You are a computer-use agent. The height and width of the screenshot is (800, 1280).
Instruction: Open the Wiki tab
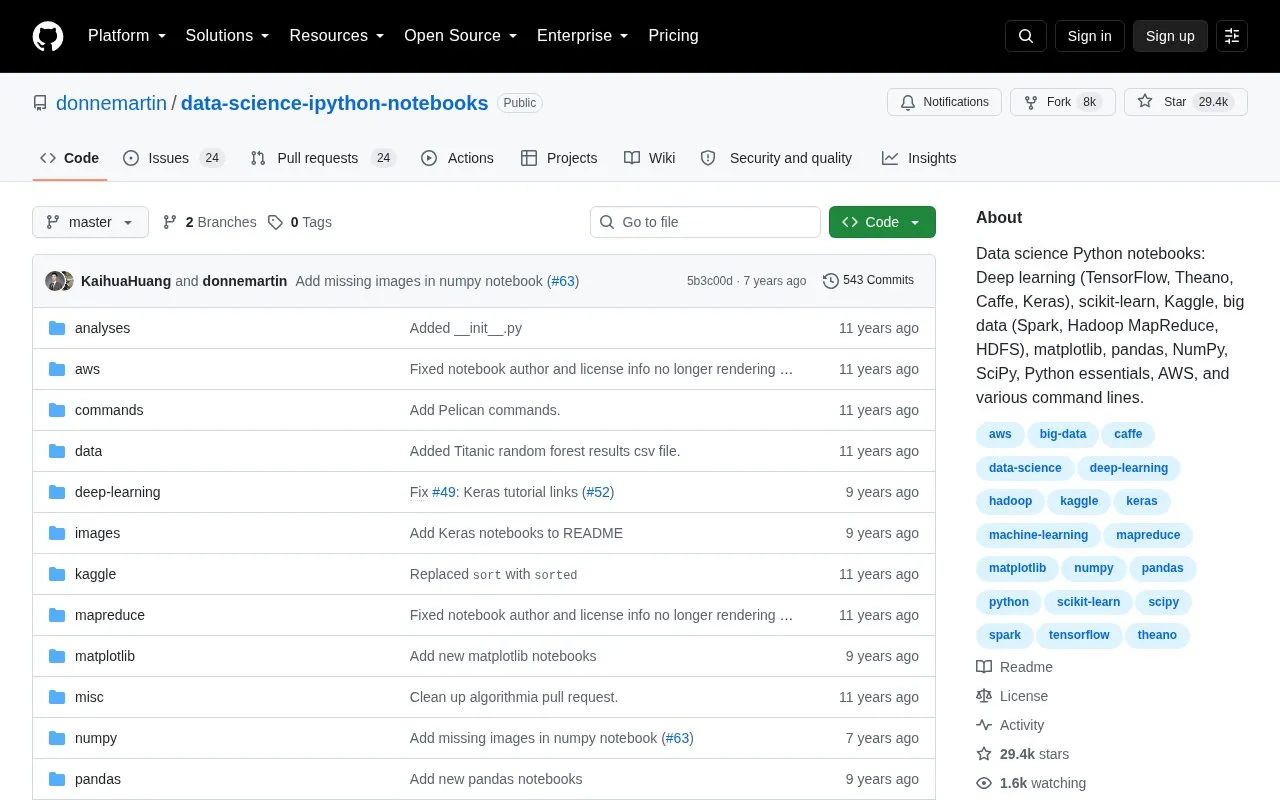point(649,158)
